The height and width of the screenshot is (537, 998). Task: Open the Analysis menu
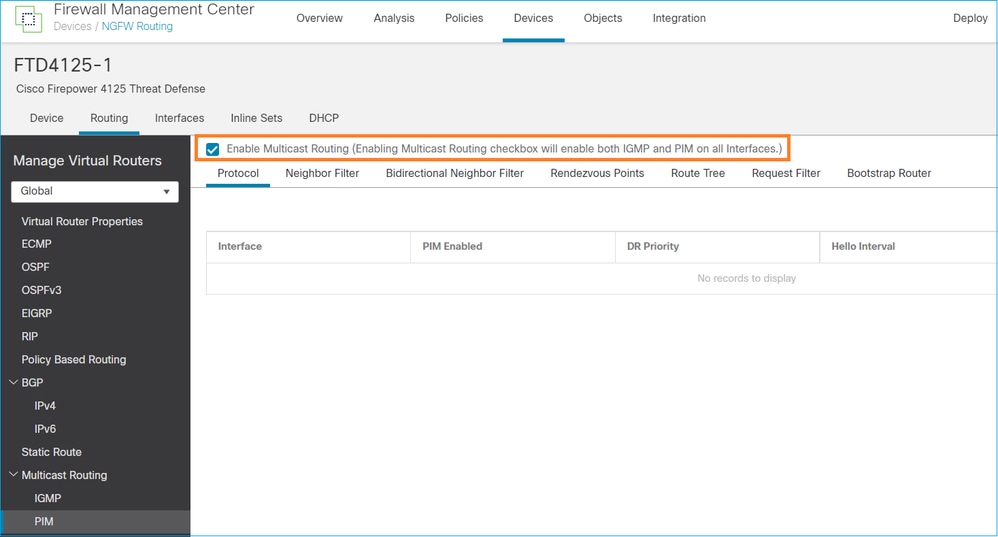coord(394,18)
